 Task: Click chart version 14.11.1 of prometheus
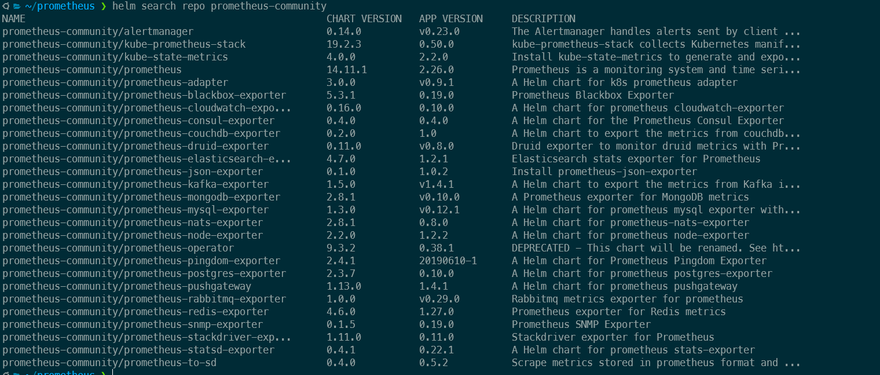[x=346, y=70]
